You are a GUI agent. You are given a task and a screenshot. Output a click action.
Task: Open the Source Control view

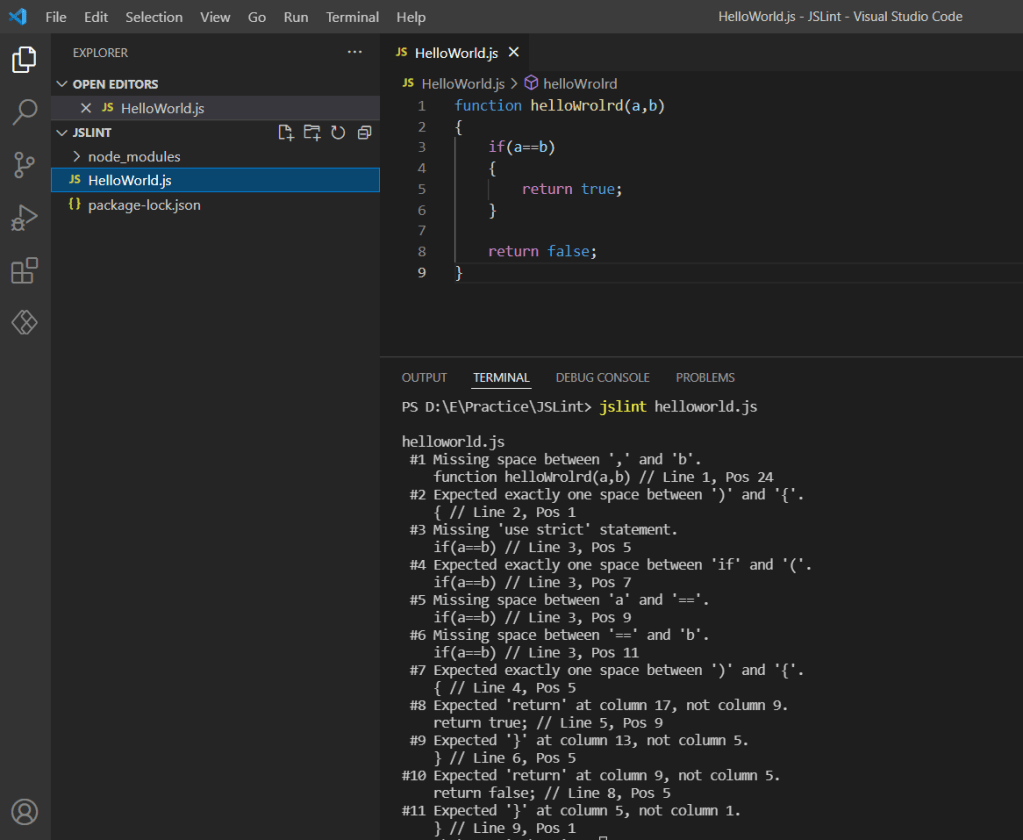pos(25,165)
